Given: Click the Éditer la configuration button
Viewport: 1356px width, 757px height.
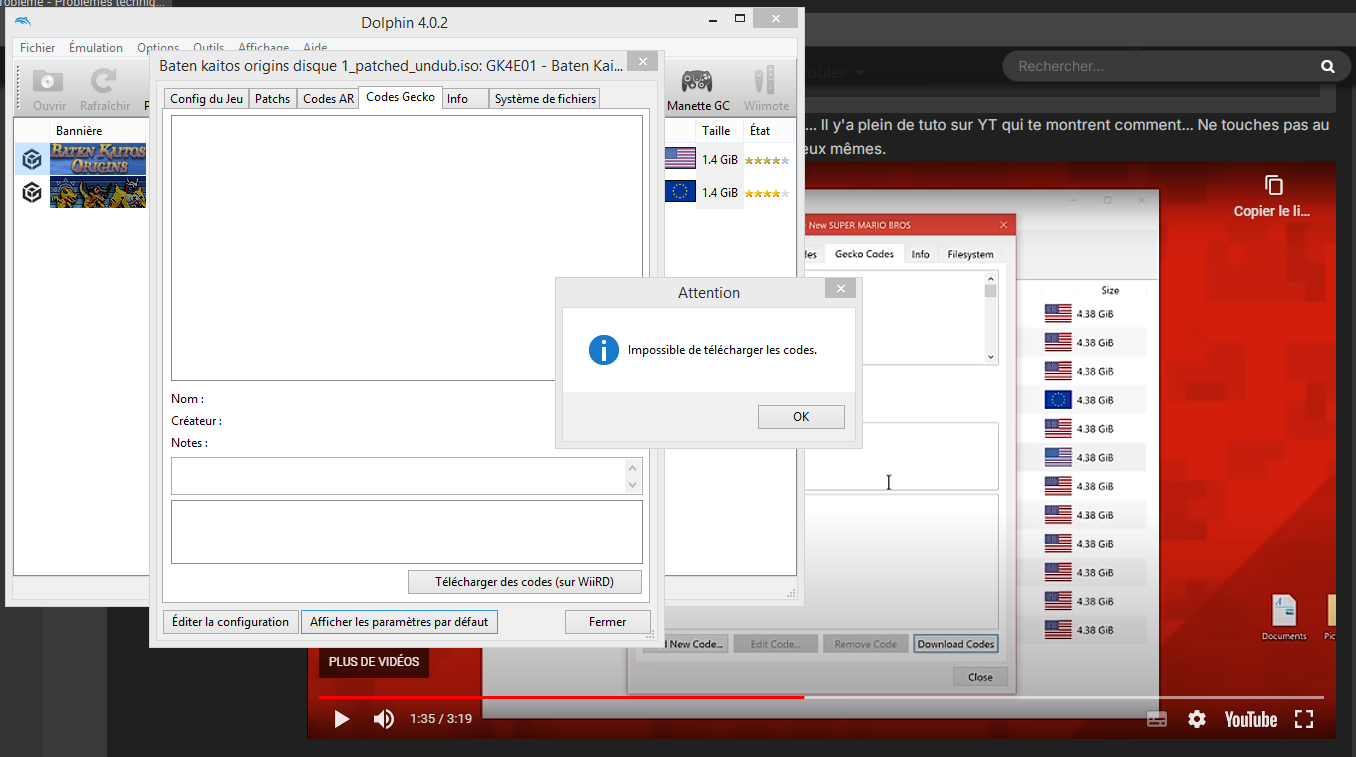Looking at the screenshot, I should pyautogui.click(x=230, y=622).
